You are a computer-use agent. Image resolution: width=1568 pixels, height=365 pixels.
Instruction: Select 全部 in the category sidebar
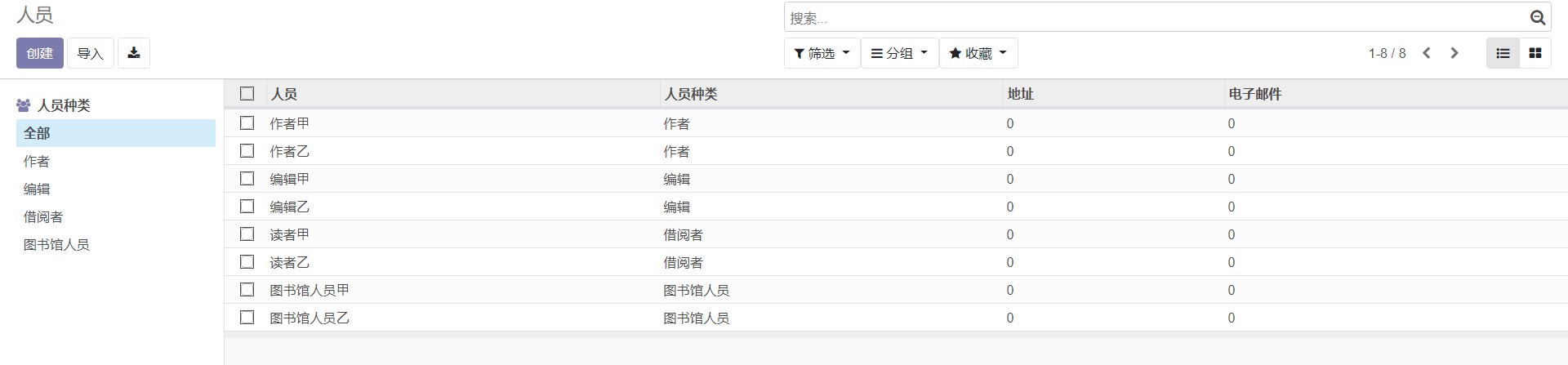tap(116, 133)
